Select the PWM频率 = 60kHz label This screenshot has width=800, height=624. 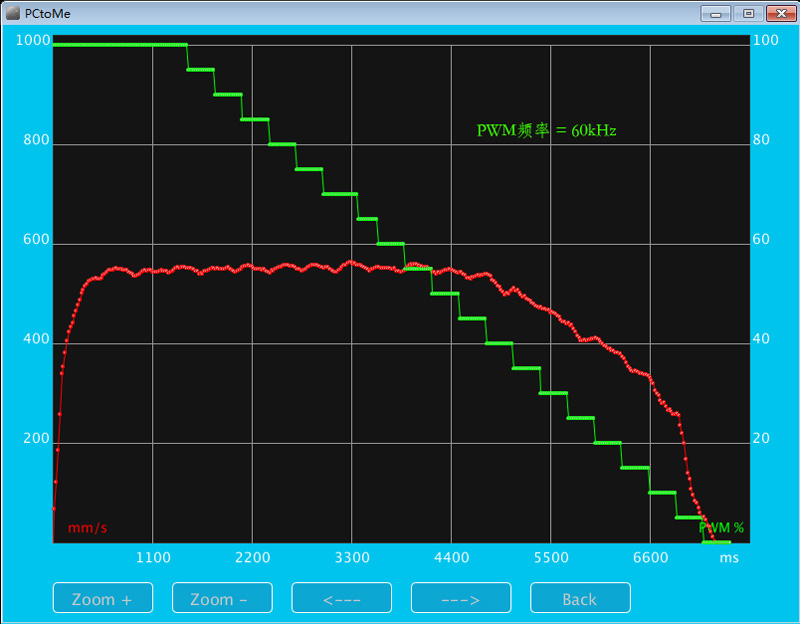pos(546,131)
